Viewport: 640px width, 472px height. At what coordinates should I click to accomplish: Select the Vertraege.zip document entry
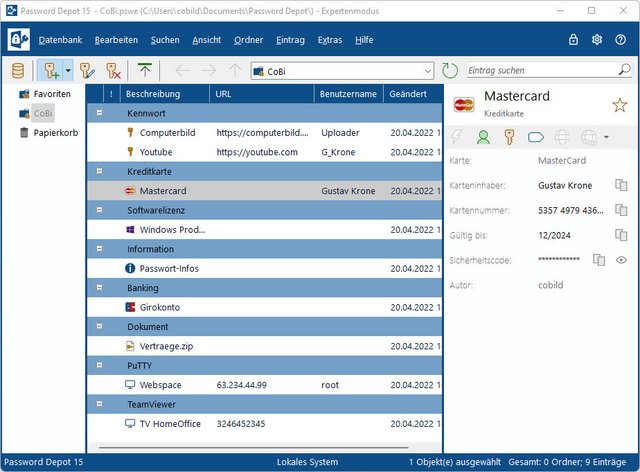tap(264, 346)
